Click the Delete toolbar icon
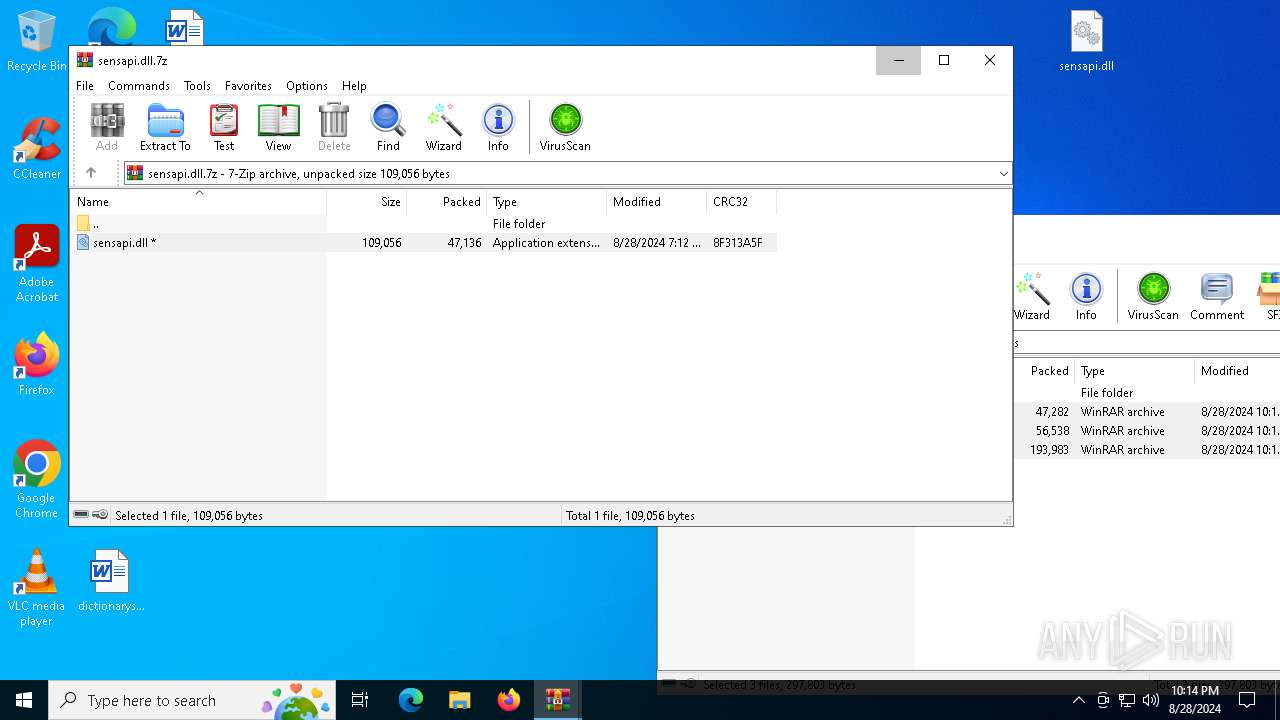This screenshot has height=720, width=1280. point(334,127)
